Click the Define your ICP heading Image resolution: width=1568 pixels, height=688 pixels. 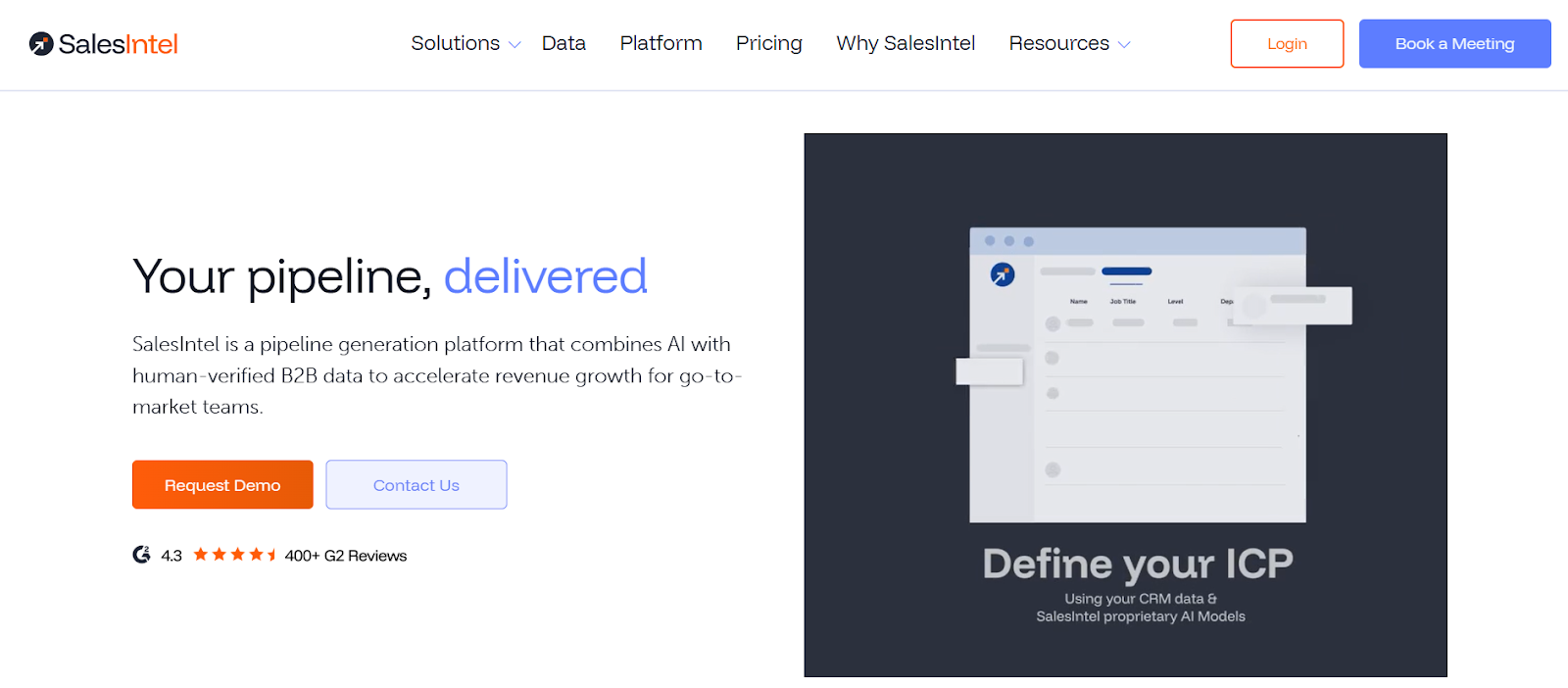tap(1138, 564)
